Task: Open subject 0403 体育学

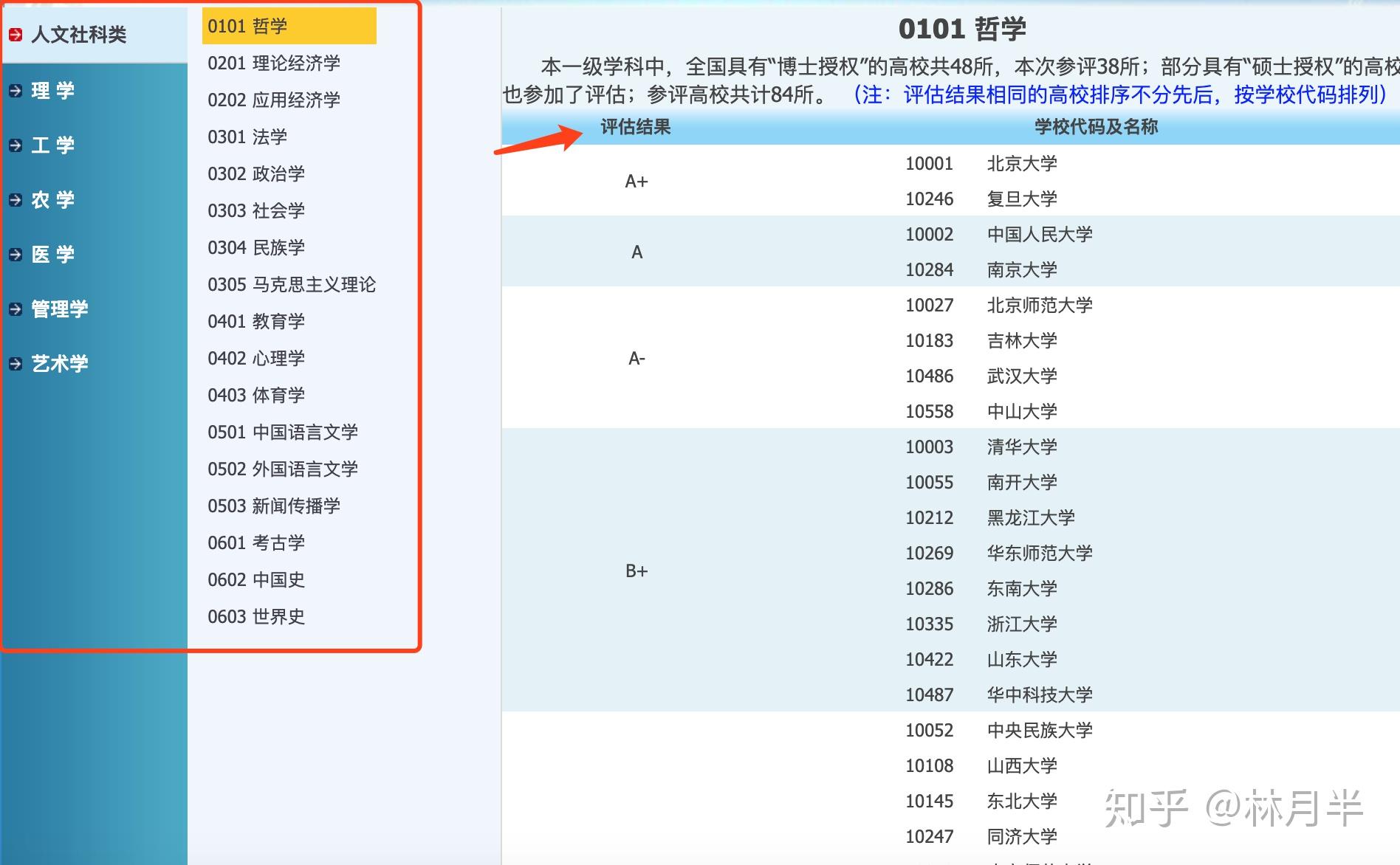Action: pyautogui.click(x=256, y=395)
